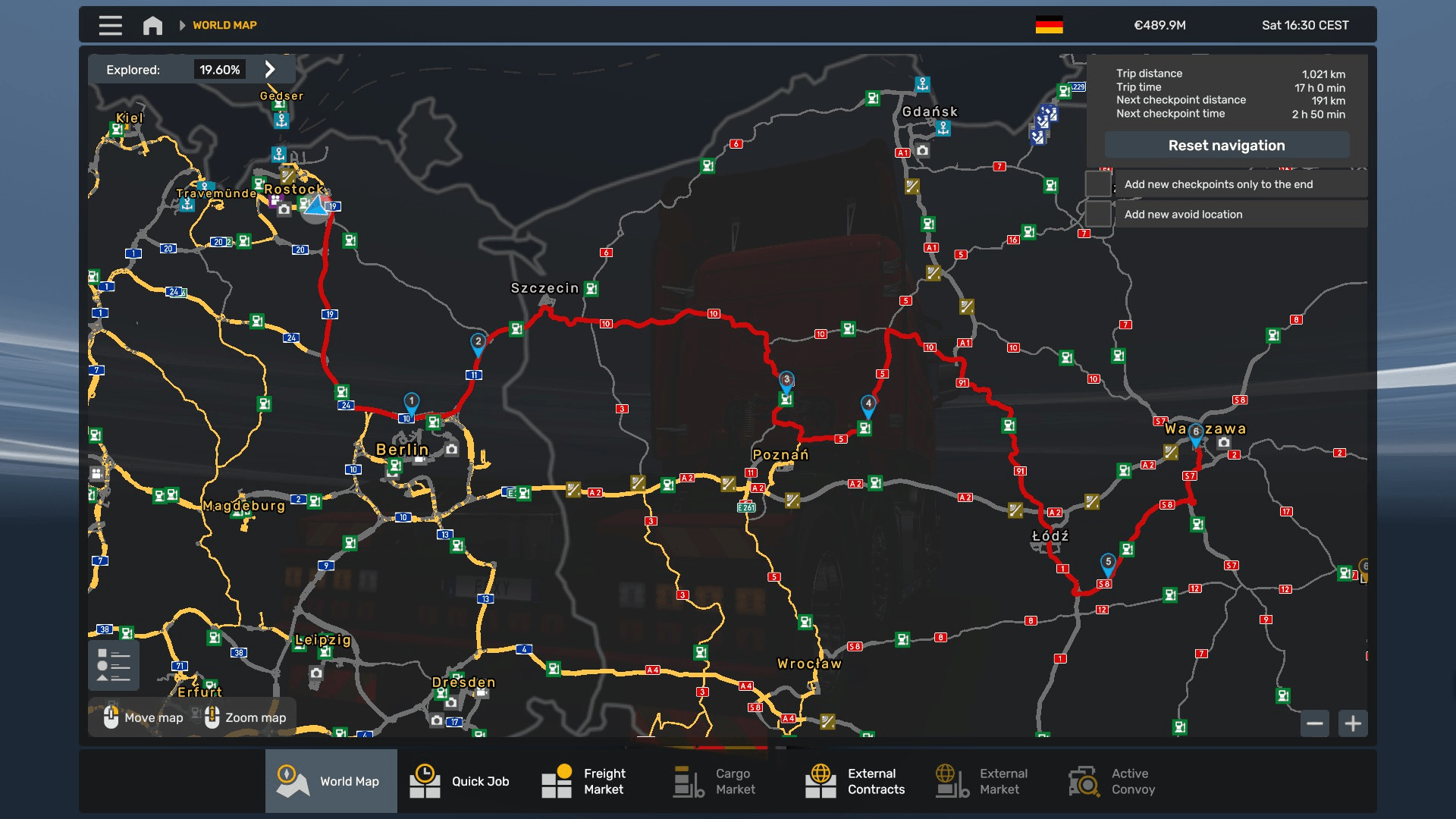Click the zoom in plus button

pyautogui.click(x=1354, y=723)
